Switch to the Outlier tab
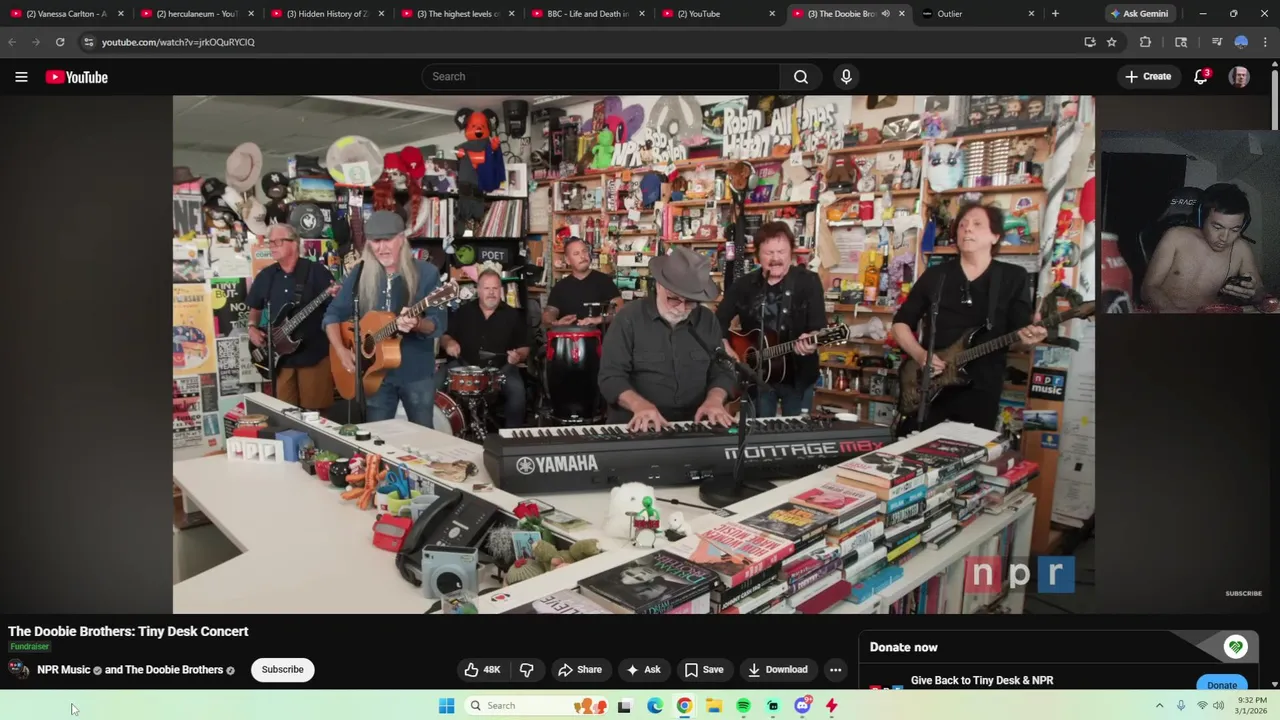 976,14
